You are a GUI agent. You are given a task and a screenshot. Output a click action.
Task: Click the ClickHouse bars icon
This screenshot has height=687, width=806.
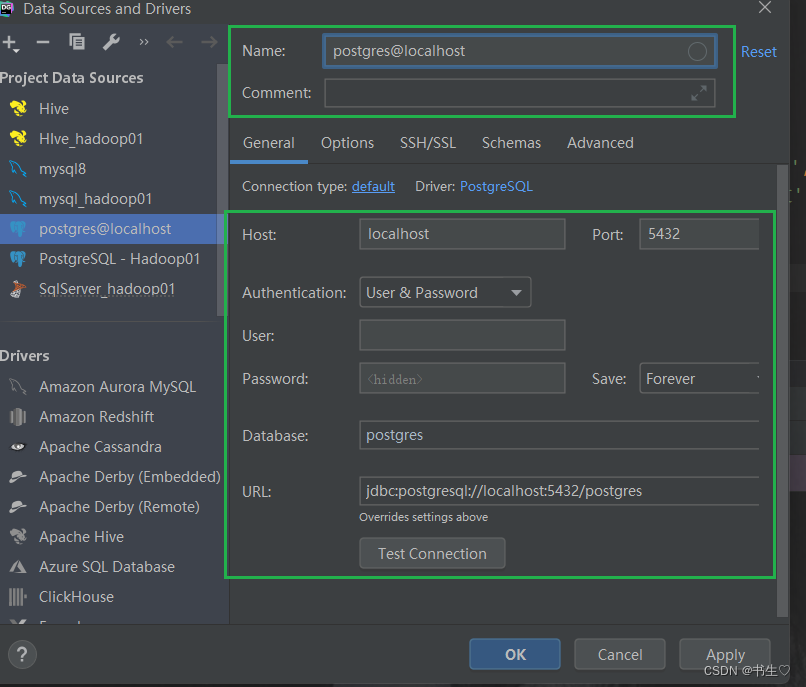click(x=17, y=597)
